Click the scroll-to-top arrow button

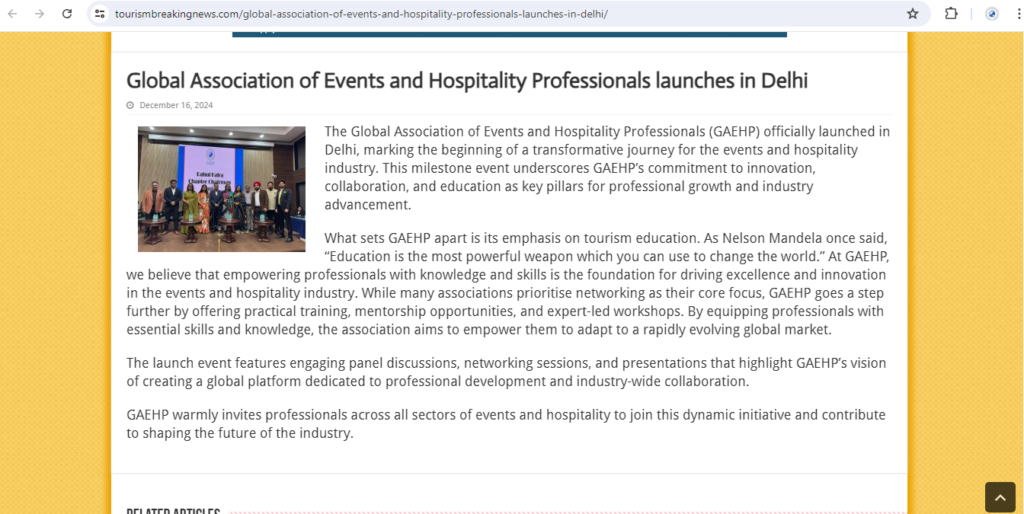pyautogui.click(x=999, y=496)
